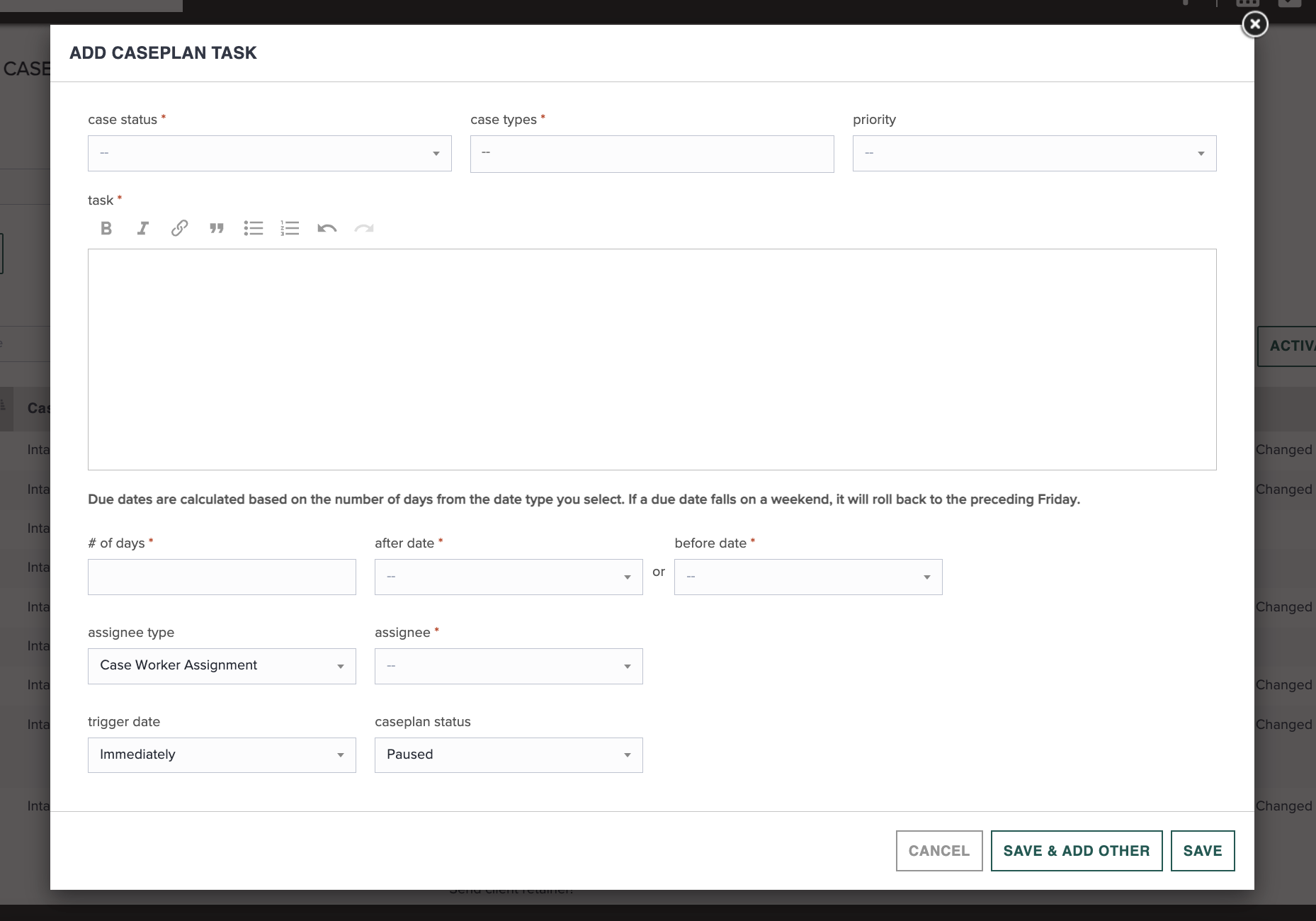
Task: Cancel adding the caseplan task
Action: pos(938,850)
